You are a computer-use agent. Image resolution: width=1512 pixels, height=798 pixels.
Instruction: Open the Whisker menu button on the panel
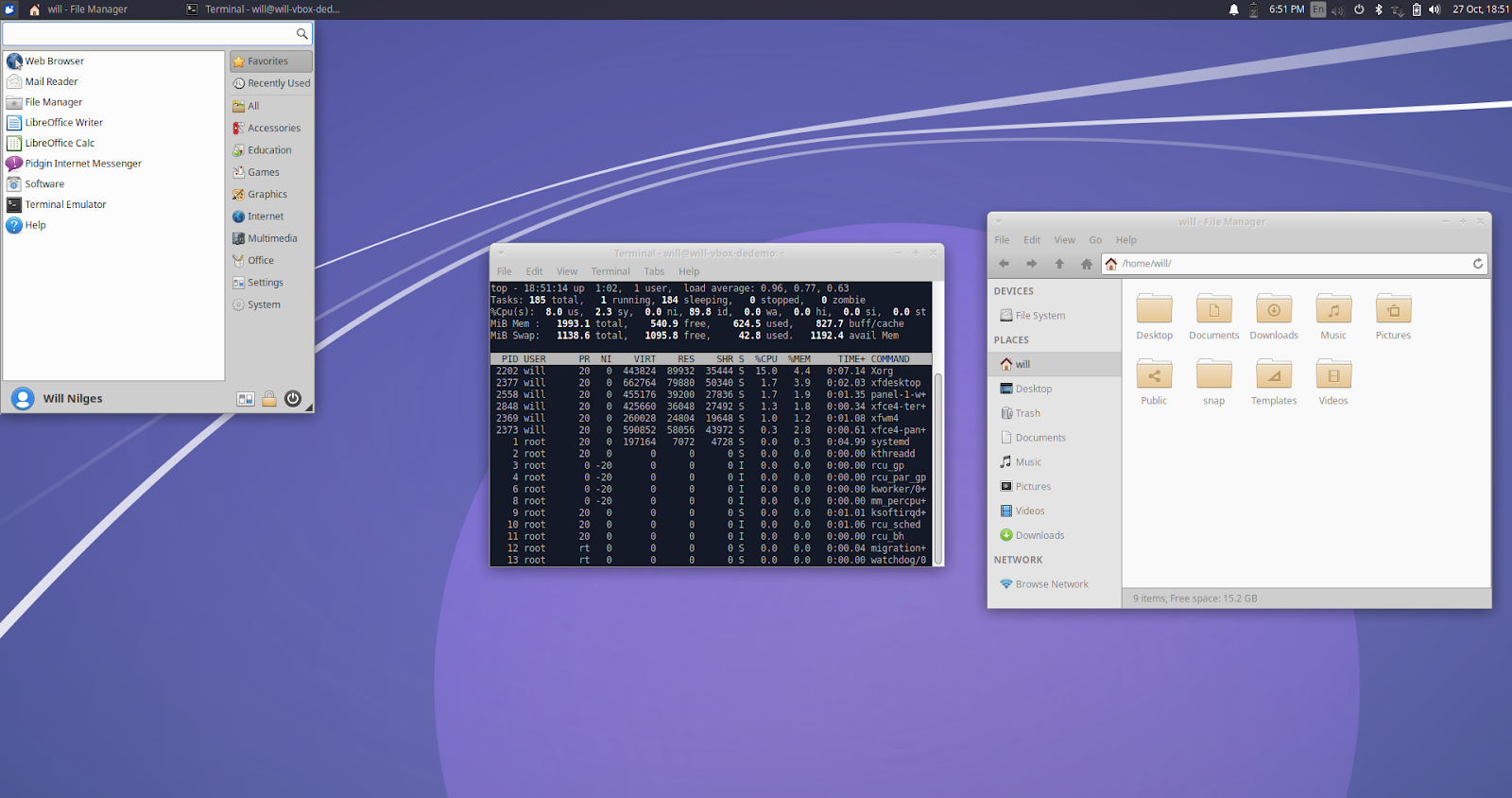coord(10,9)
